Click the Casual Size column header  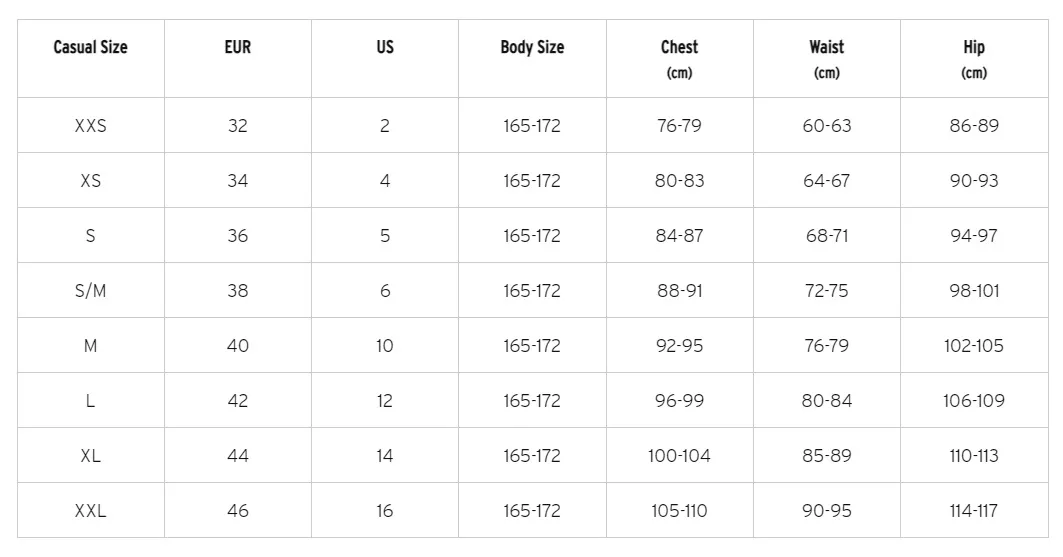coord(90,47)
